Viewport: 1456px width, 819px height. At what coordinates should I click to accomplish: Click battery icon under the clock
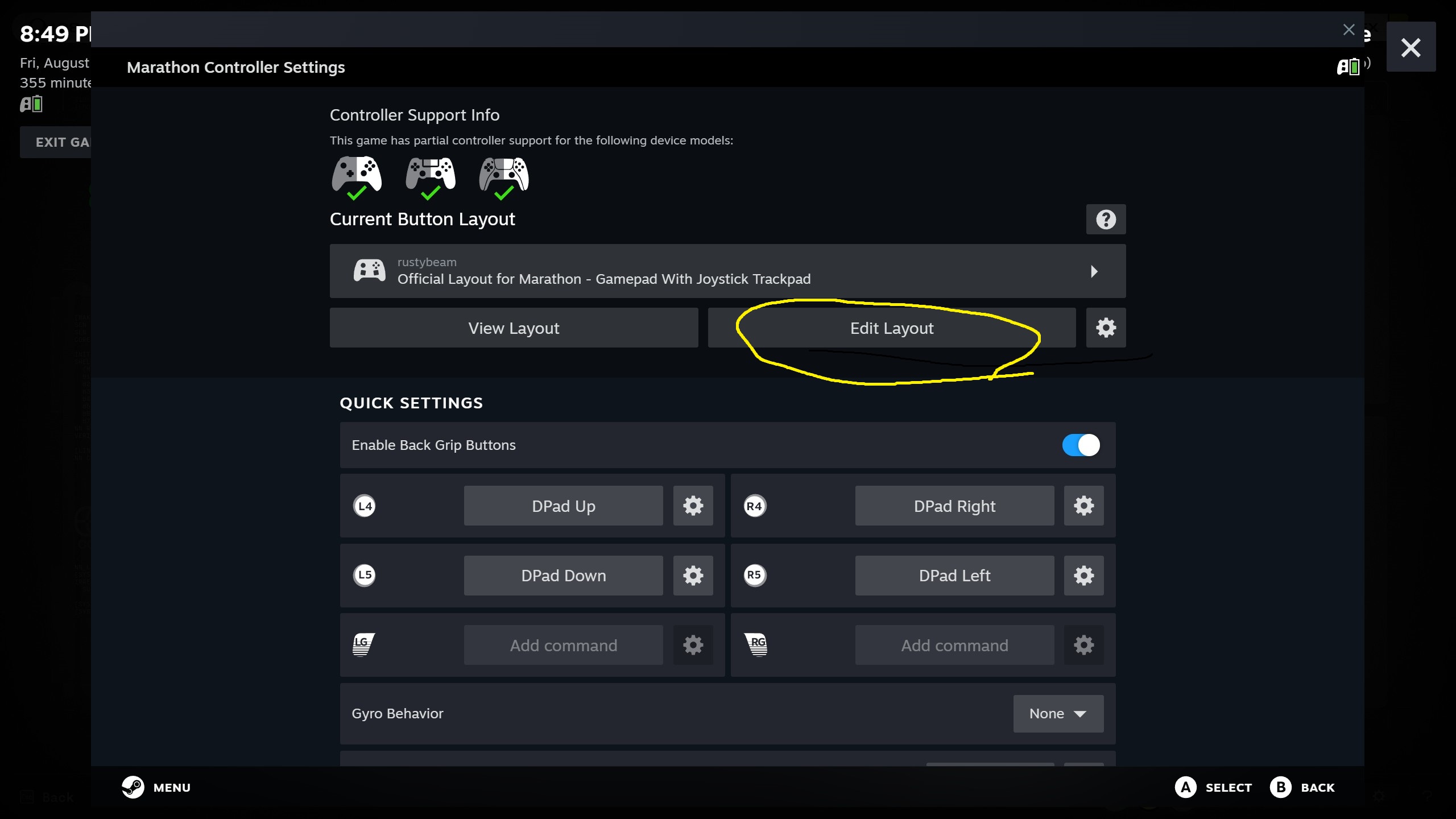tap(31, 104)
